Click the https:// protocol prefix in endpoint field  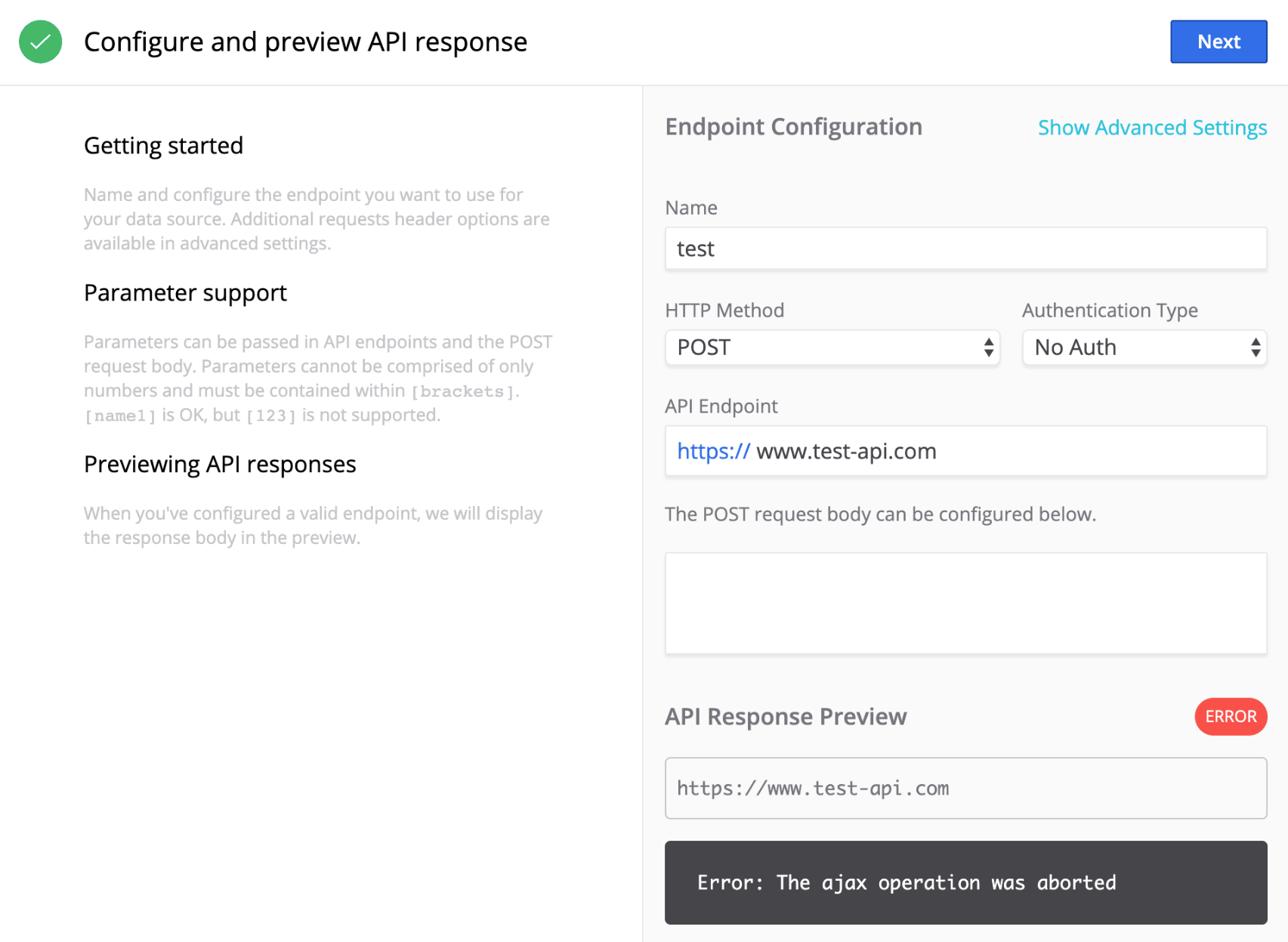tap(712, 451)
